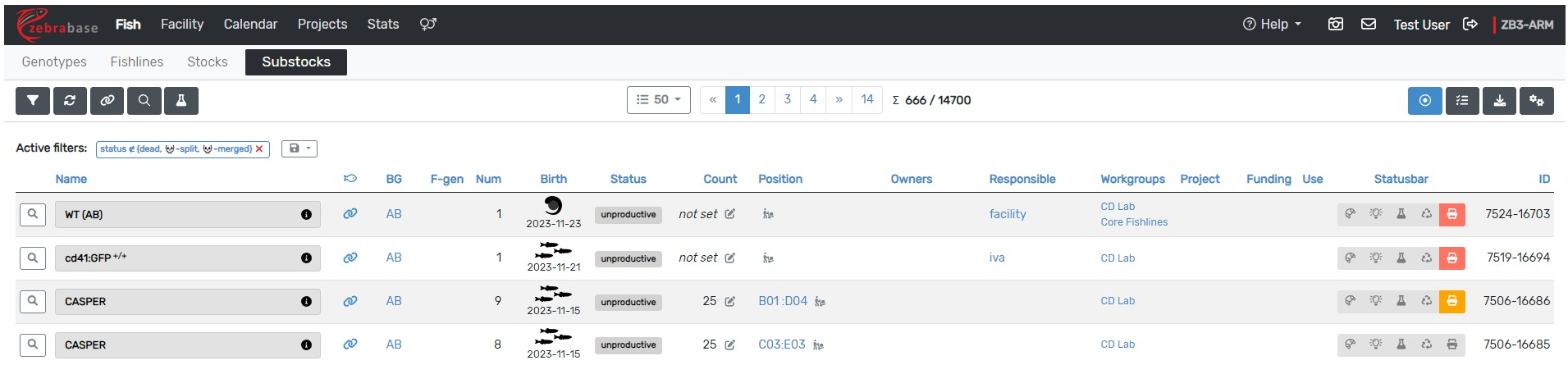The width and height of the screenshot is (1568, 365).
Task: Open the Calendar menu in navbar
Action: (x=250, y=25)
